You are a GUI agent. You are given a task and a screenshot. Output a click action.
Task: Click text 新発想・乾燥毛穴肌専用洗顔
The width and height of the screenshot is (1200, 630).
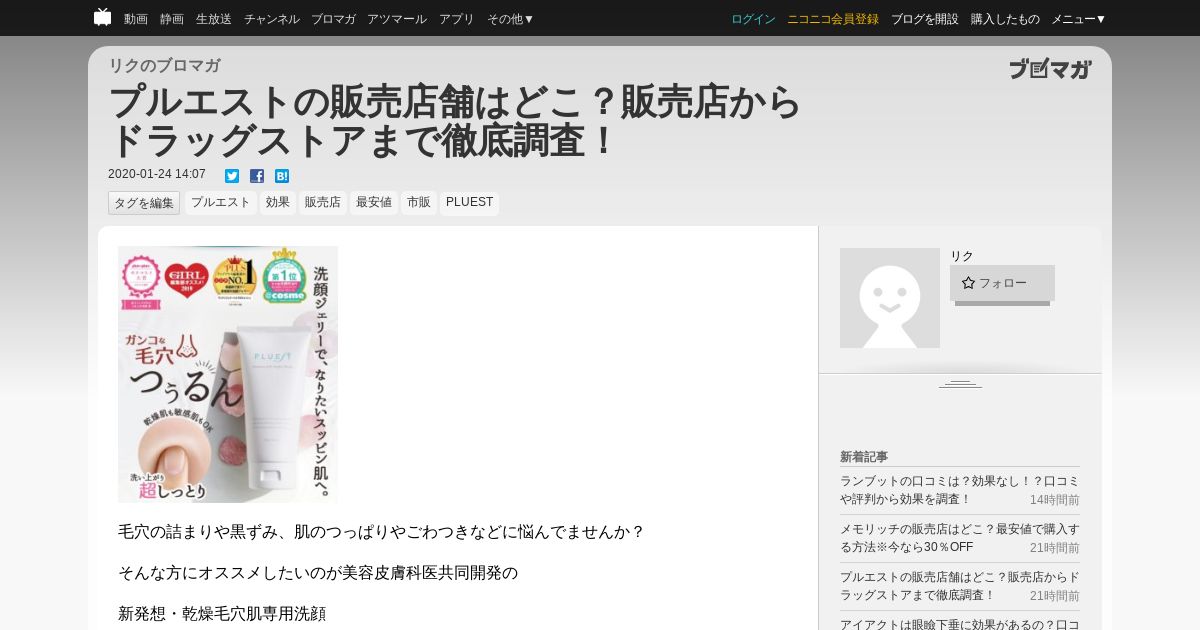221,614
